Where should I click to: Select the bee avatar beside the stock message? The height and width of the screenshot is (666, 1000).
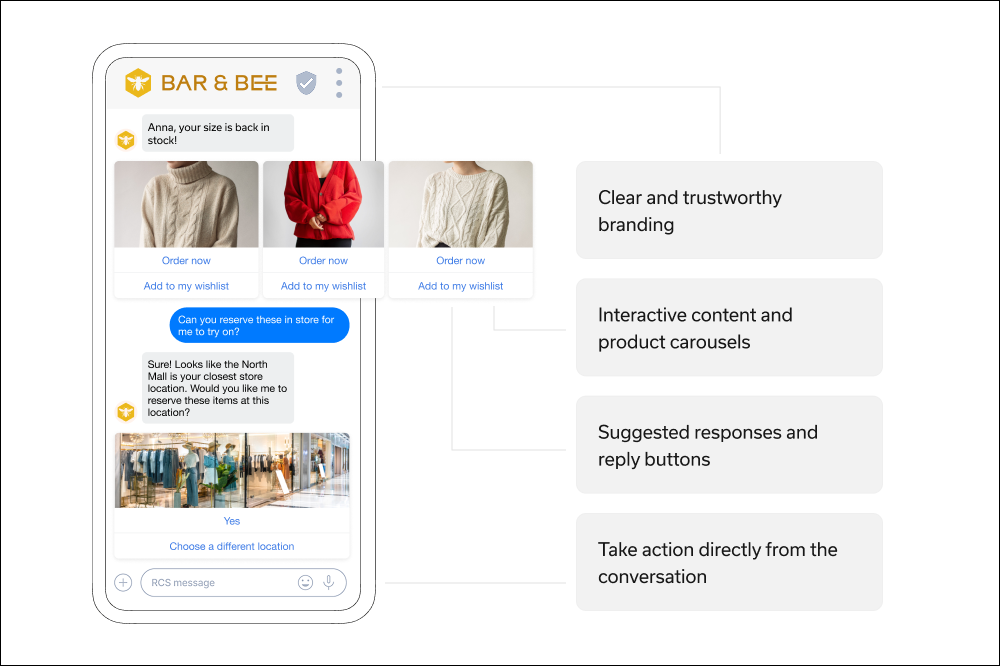click(126, 139)
